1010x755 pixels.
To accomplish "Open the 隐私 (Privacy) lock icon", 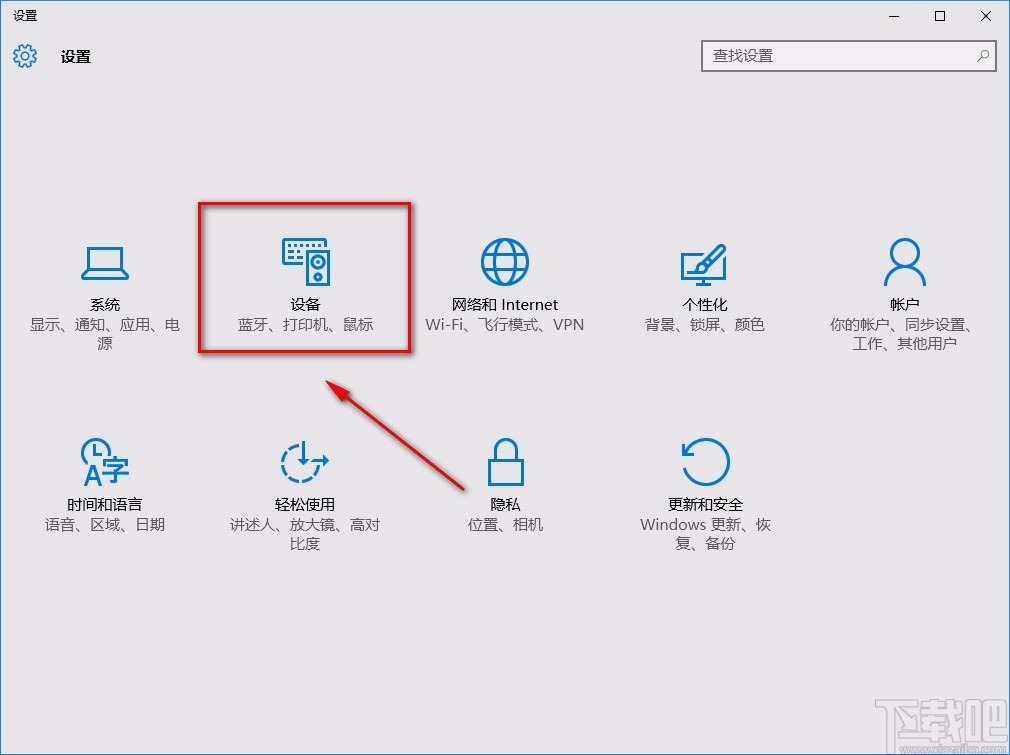I will 504,461.
